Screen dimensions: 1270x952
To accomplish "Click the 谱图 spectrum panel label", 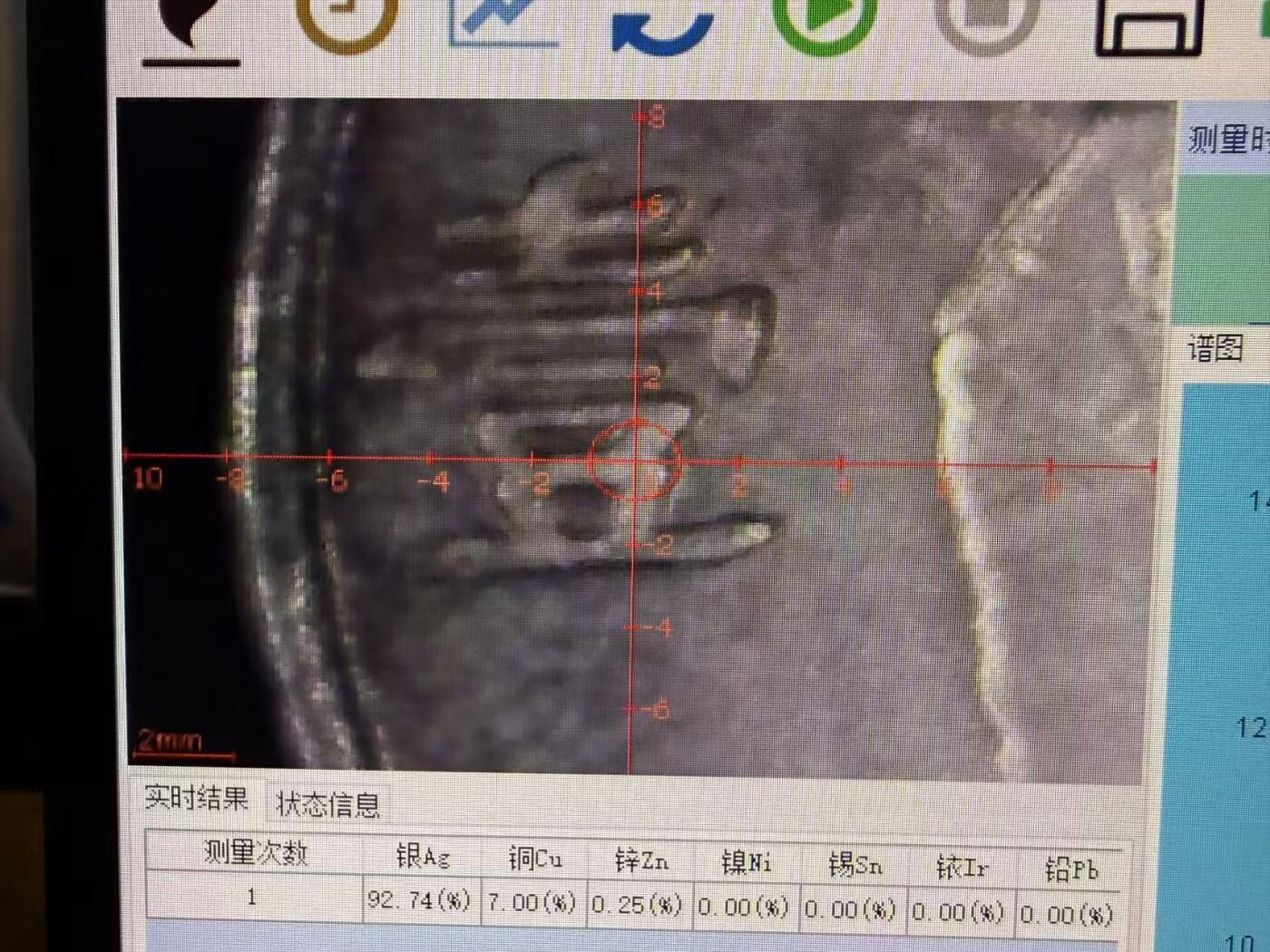I will pos(1216,346).
